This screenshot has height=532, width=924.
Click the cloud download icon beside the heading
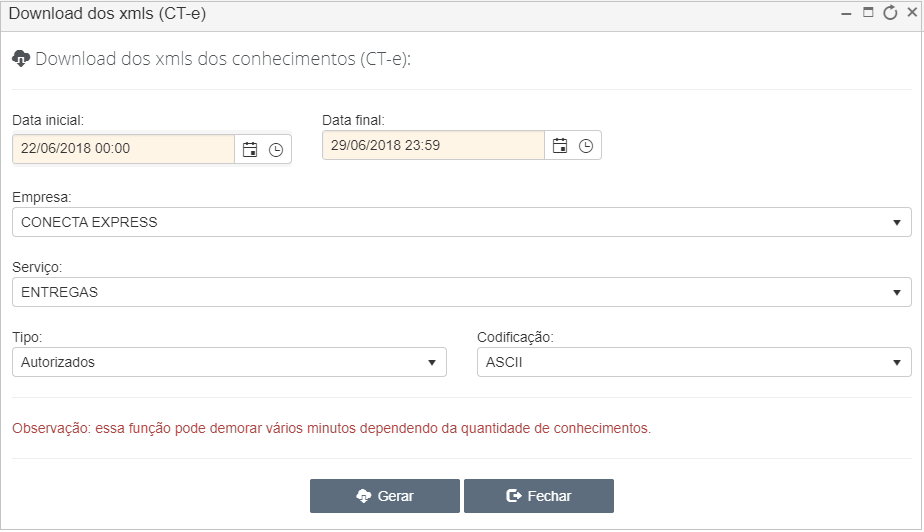tap(21, 58)
